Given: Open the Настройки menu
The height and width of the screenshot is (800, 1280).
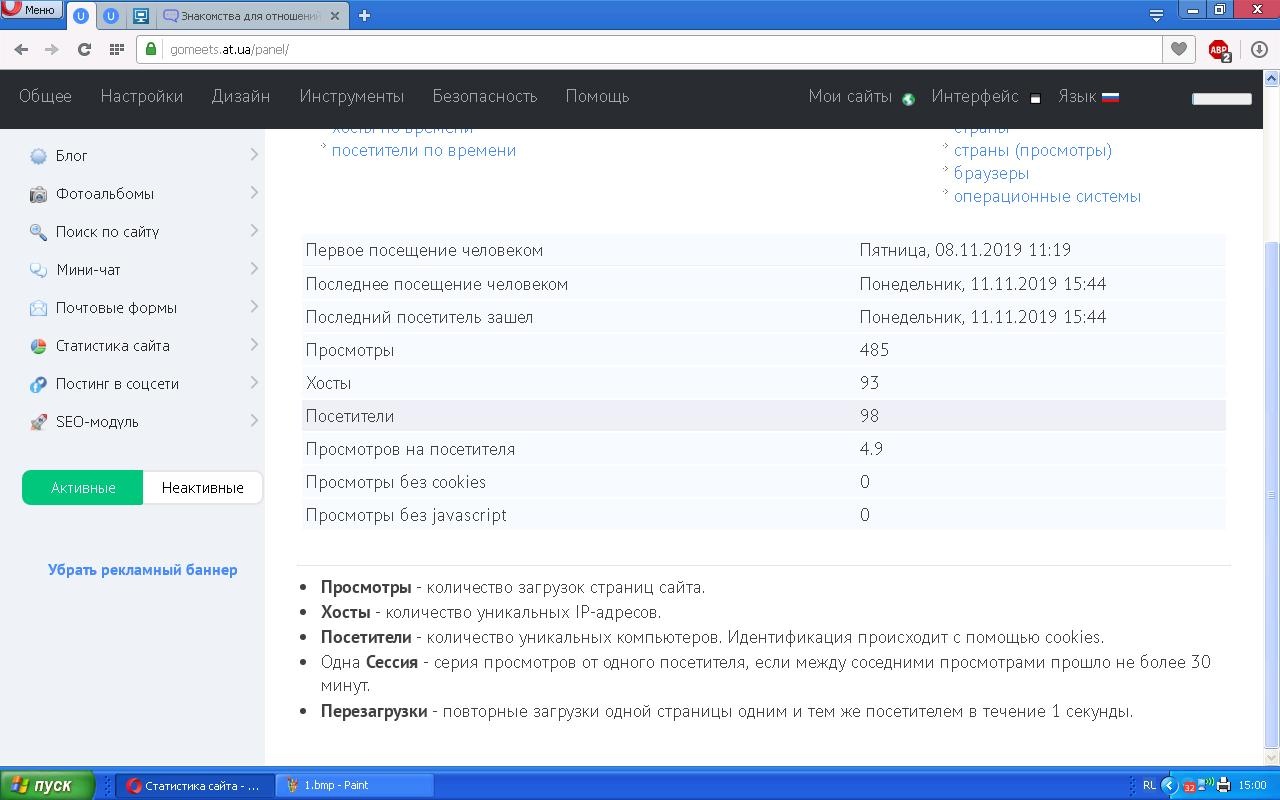Looking at the screenshot, I should click(141, 96).
